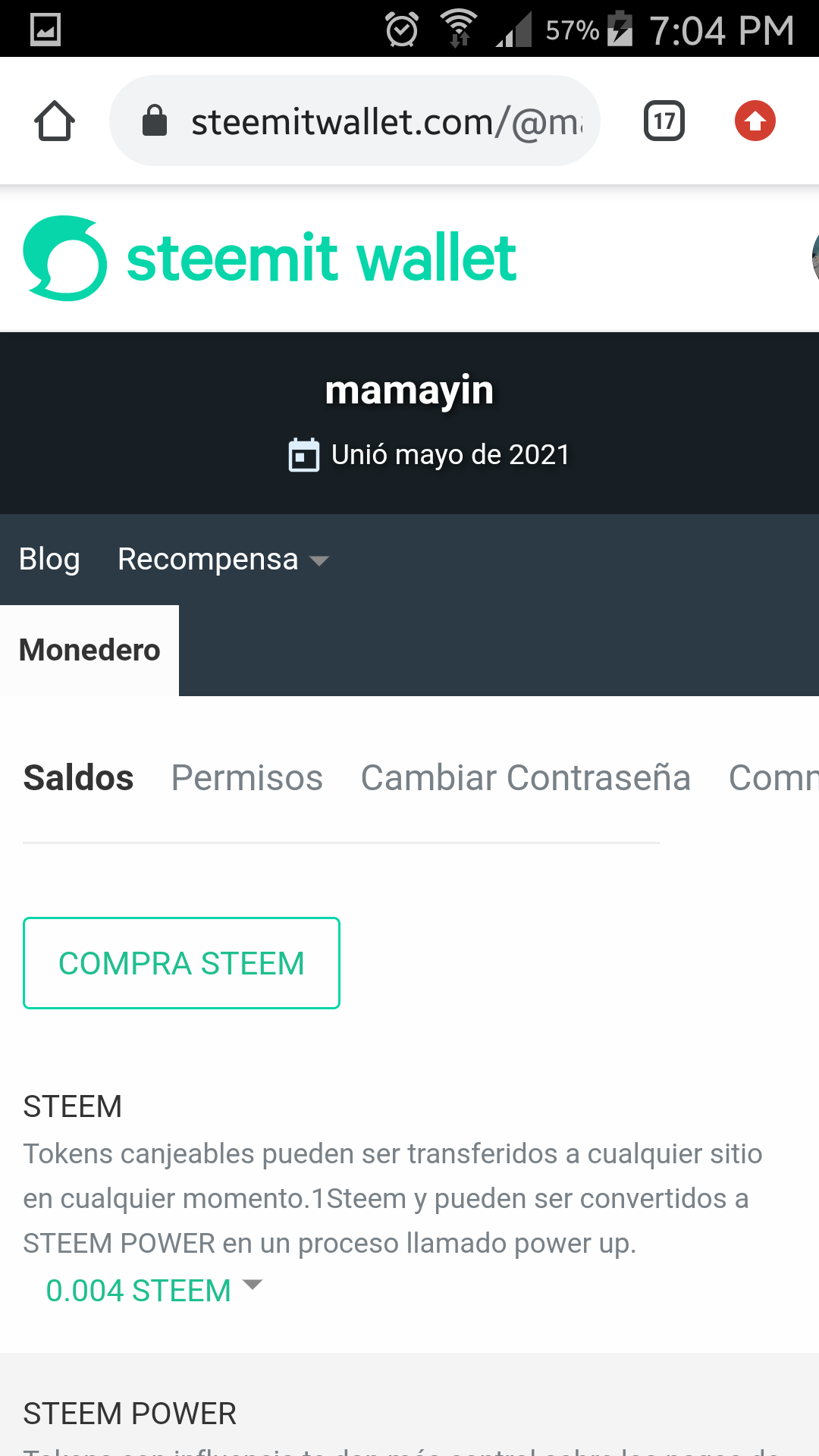The height and width of the screenshot is (1456, 819).
Task: Select the Monedero tab
Action: [89, 650]
